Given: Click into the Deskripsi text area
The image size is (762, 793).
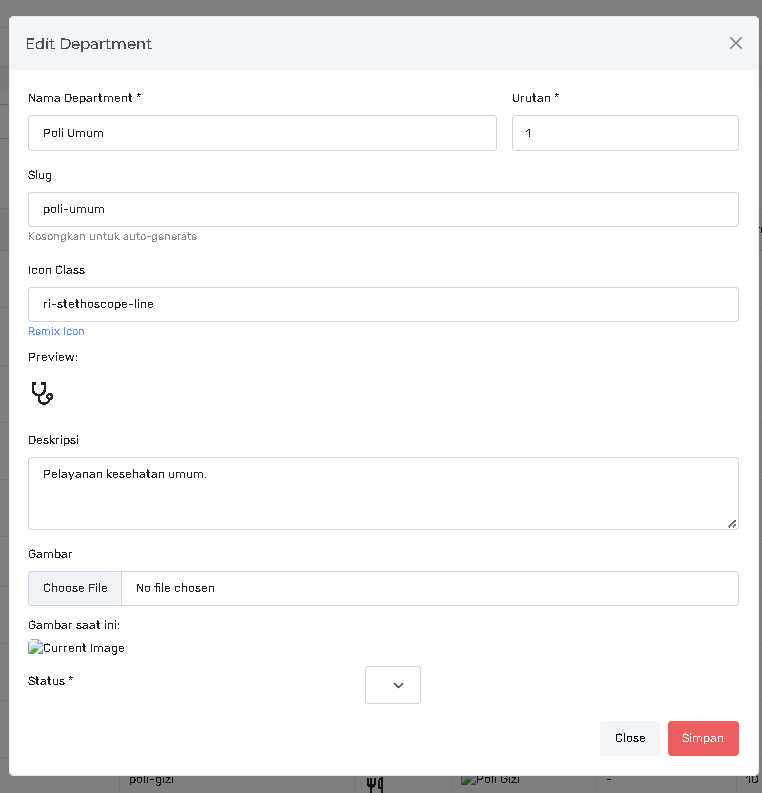Looking at the screenshot, I should (x=383, y=493).
